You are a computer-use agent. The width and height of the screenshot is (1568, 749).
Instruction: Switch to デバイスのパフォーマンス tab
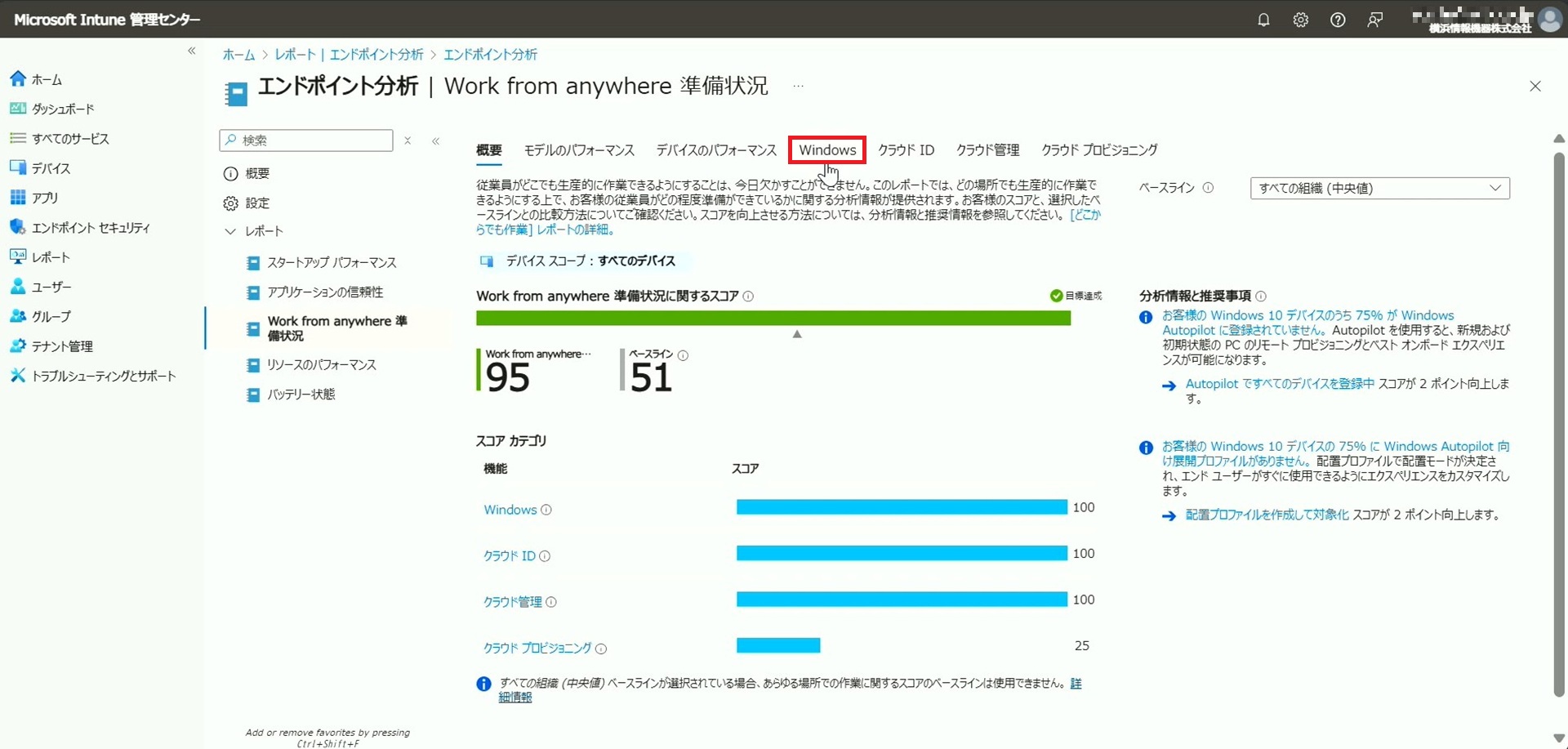716,150
